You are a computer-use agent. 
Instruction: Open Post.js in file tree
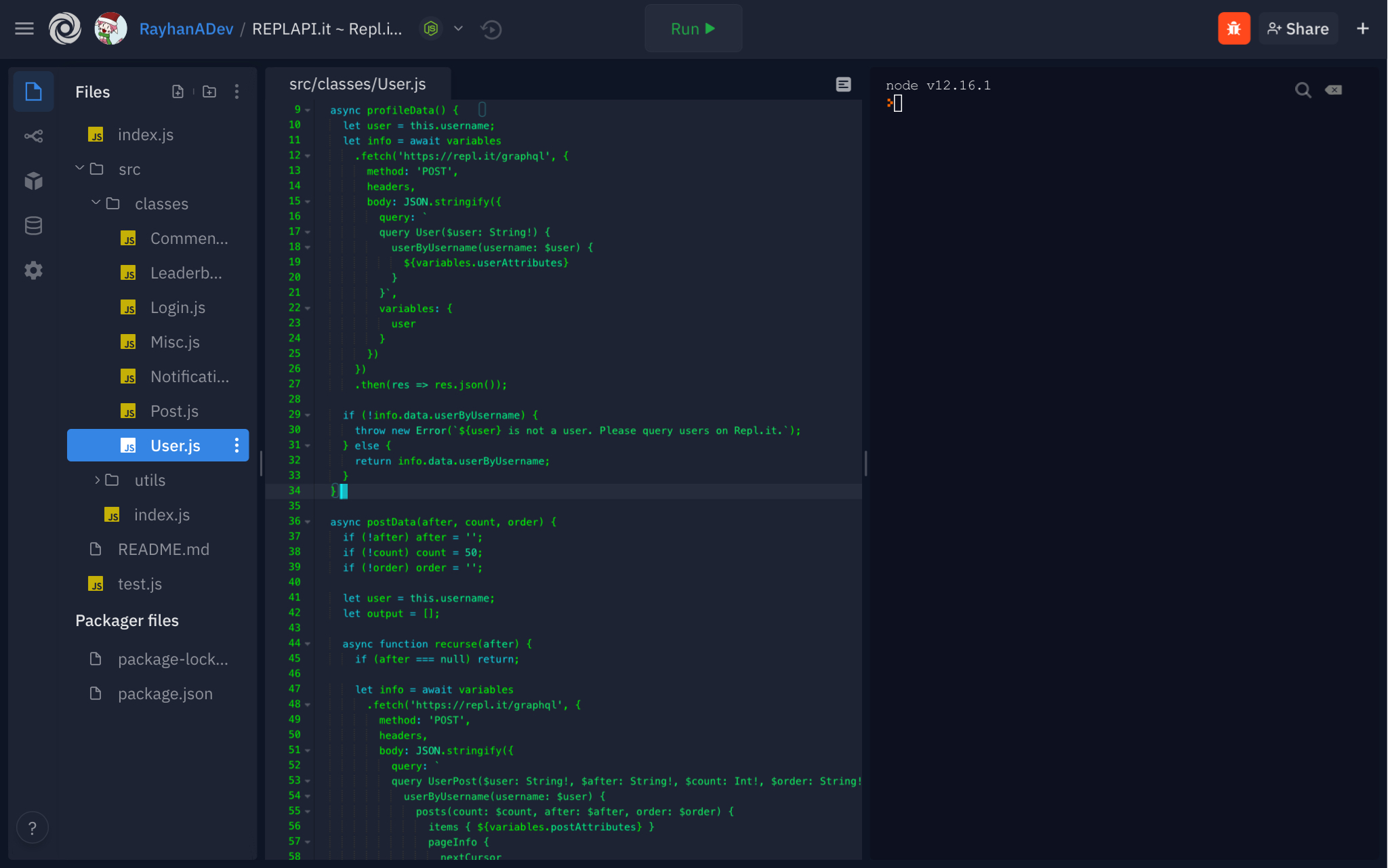[x=174, y=411]
